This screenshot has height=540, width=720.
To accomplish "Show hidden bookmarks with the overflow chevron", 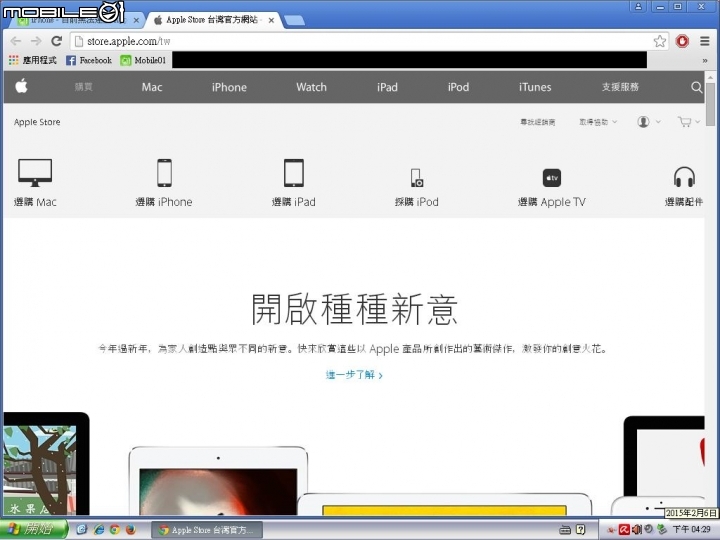I will click(x=705, y=60).
